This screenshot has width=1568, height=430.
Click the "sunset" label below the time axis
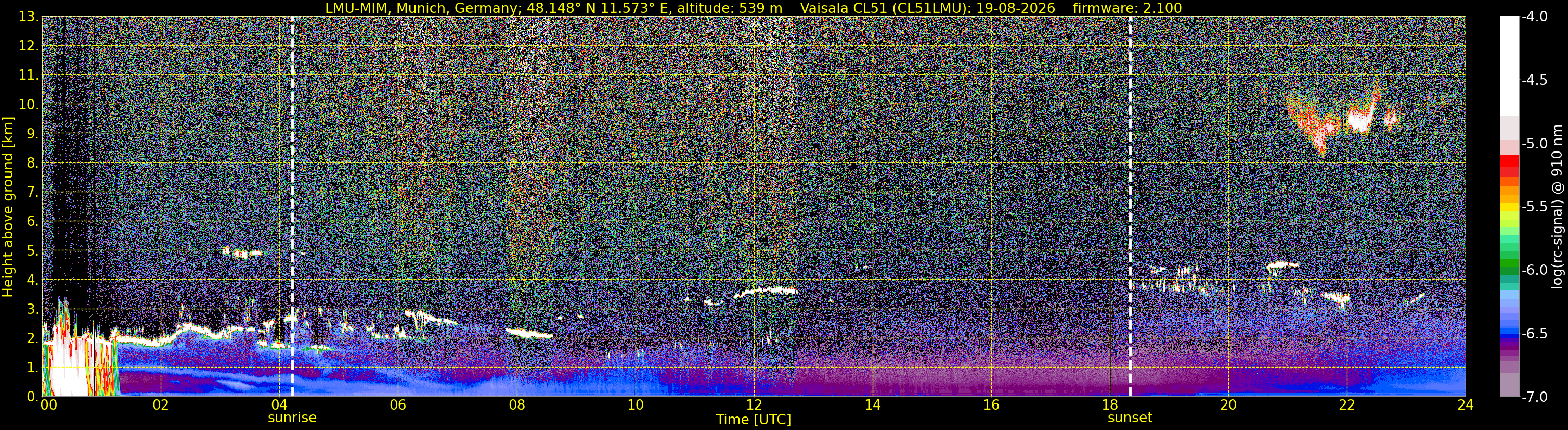click(x=1130, y=418)
